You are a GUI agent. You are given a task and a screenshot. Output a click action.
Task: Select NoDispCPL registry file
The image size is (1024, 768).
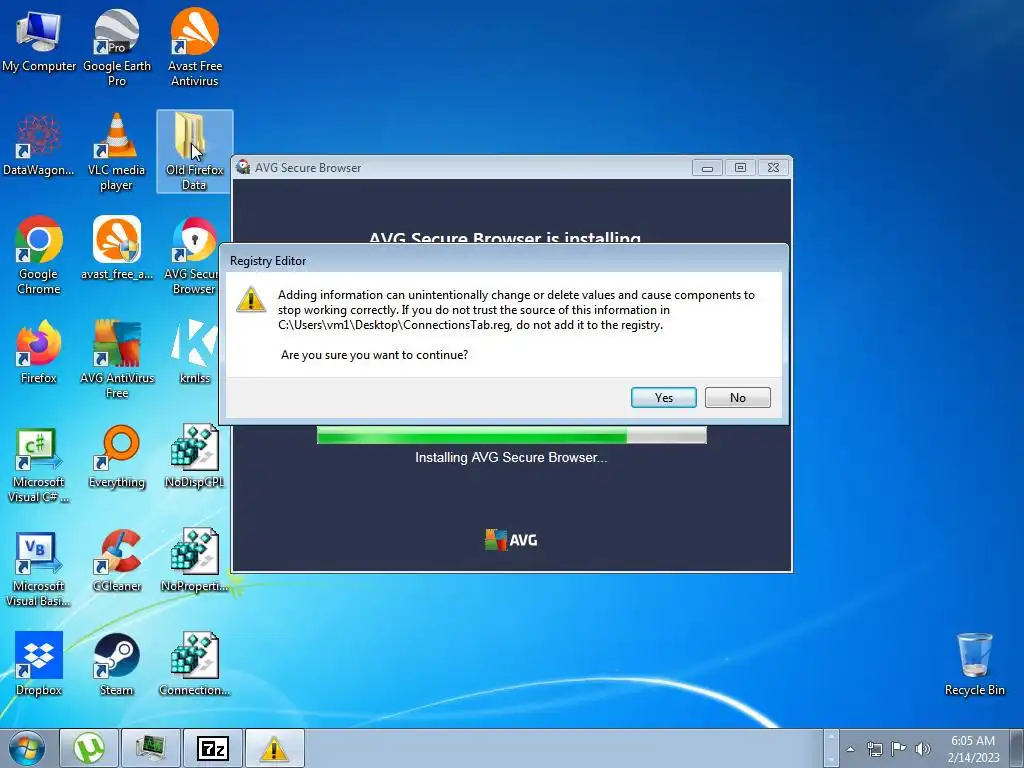click(x=195, y=456)
